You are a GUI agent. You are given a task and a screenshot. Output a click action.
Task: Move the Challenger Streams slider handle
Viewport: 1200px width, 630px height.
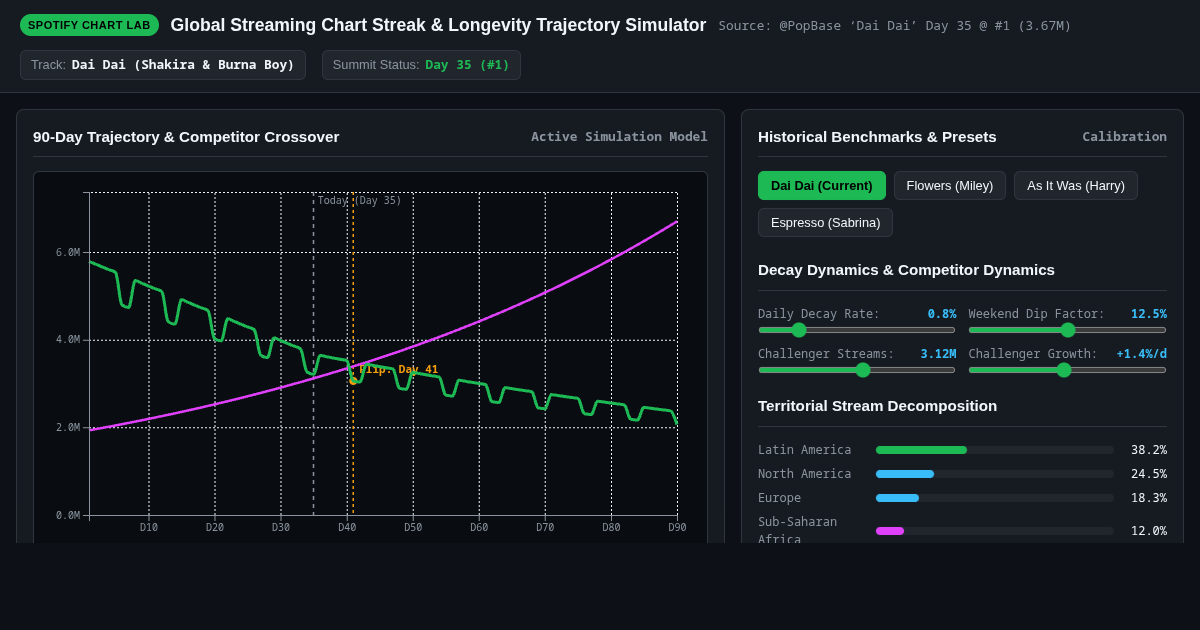click(863, 370)
